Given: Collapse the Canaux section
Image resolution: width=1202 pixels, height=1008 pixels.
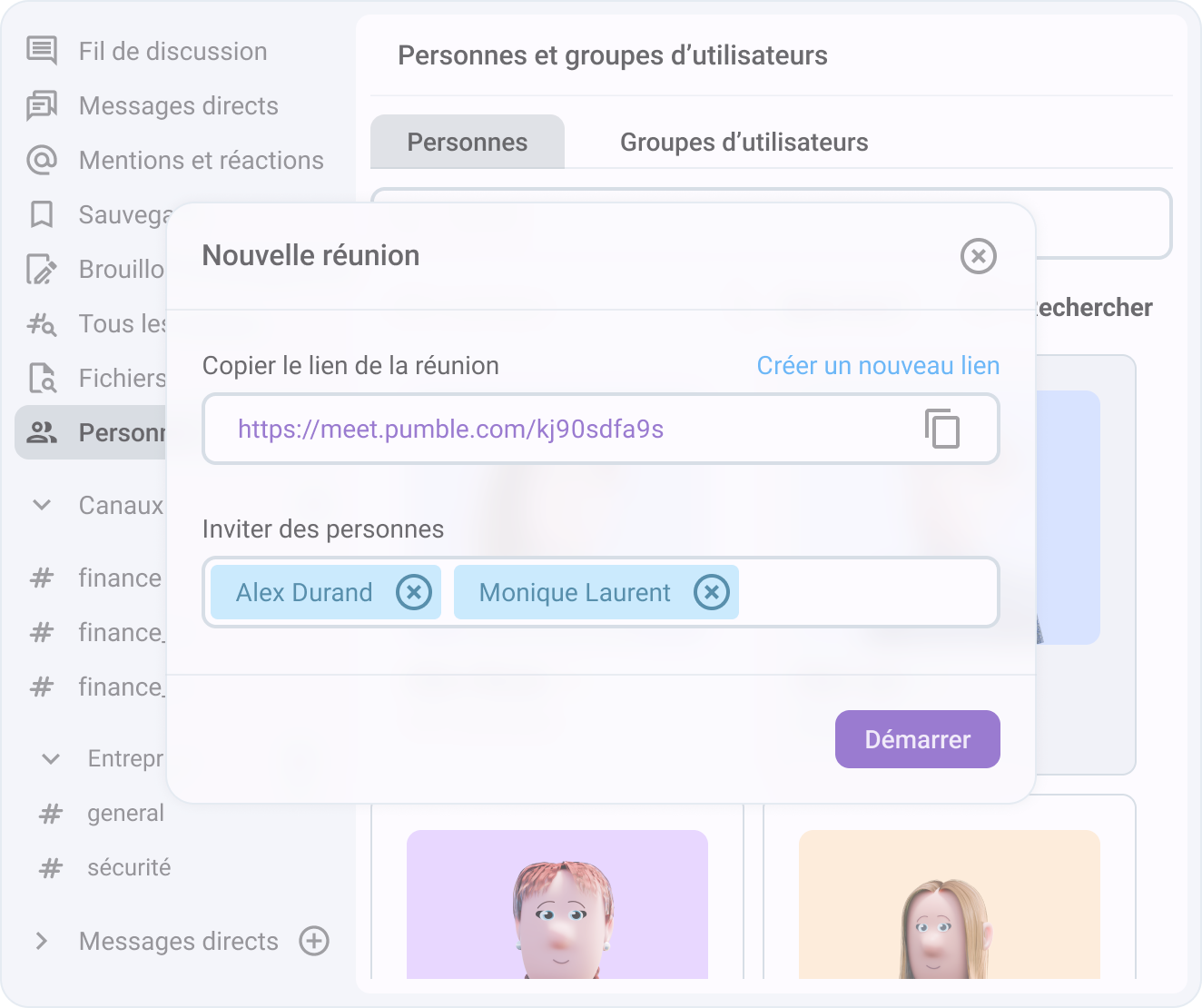Looking at the screenshot, I should (x=42, y=505).
